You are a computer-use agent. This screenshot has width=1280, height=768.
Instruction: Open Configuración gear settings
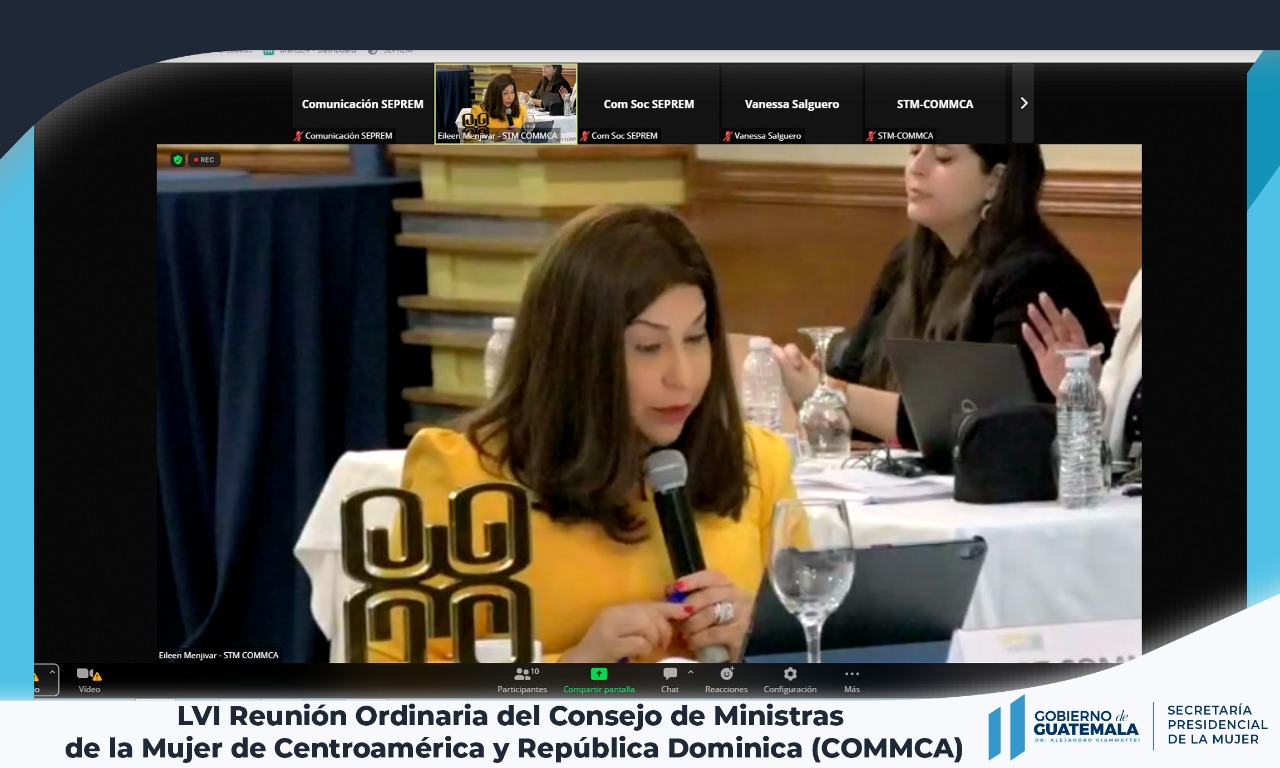790,679
